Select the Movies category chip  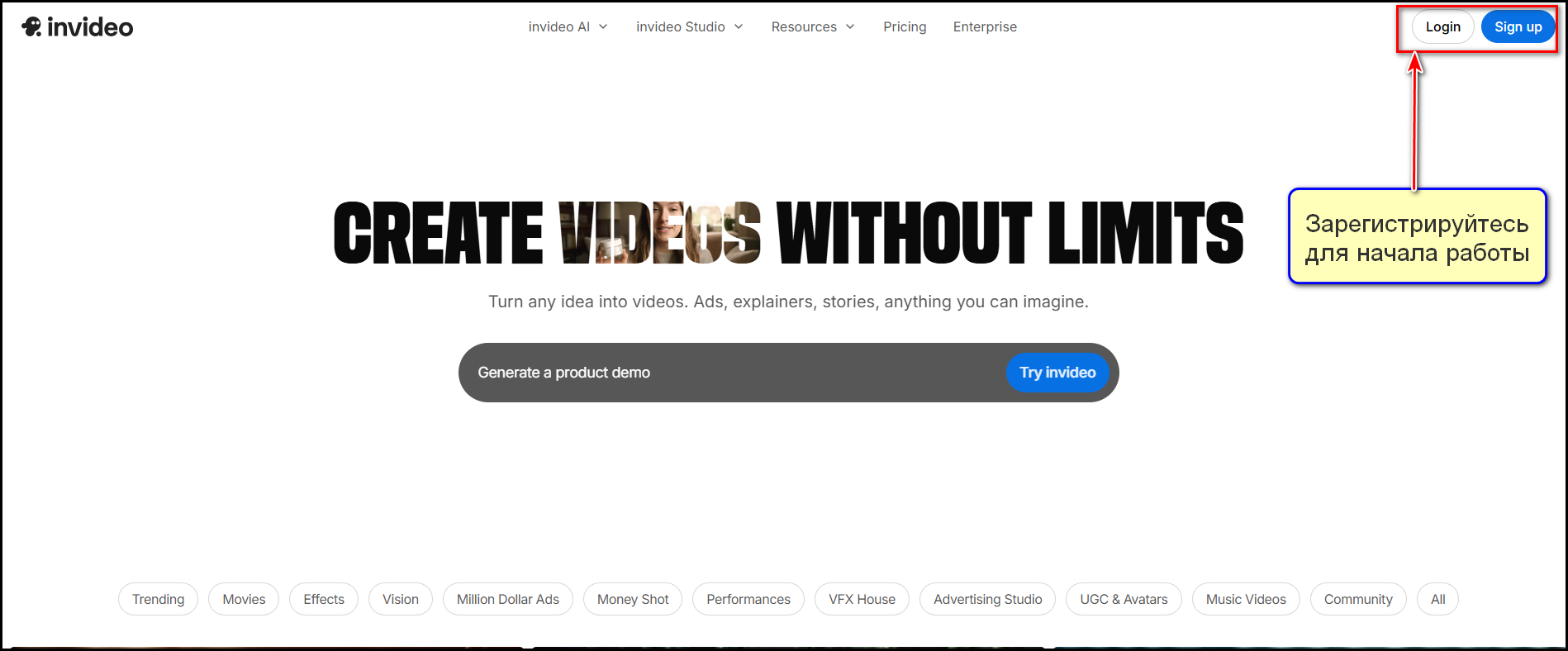click(x=244, y=599)
